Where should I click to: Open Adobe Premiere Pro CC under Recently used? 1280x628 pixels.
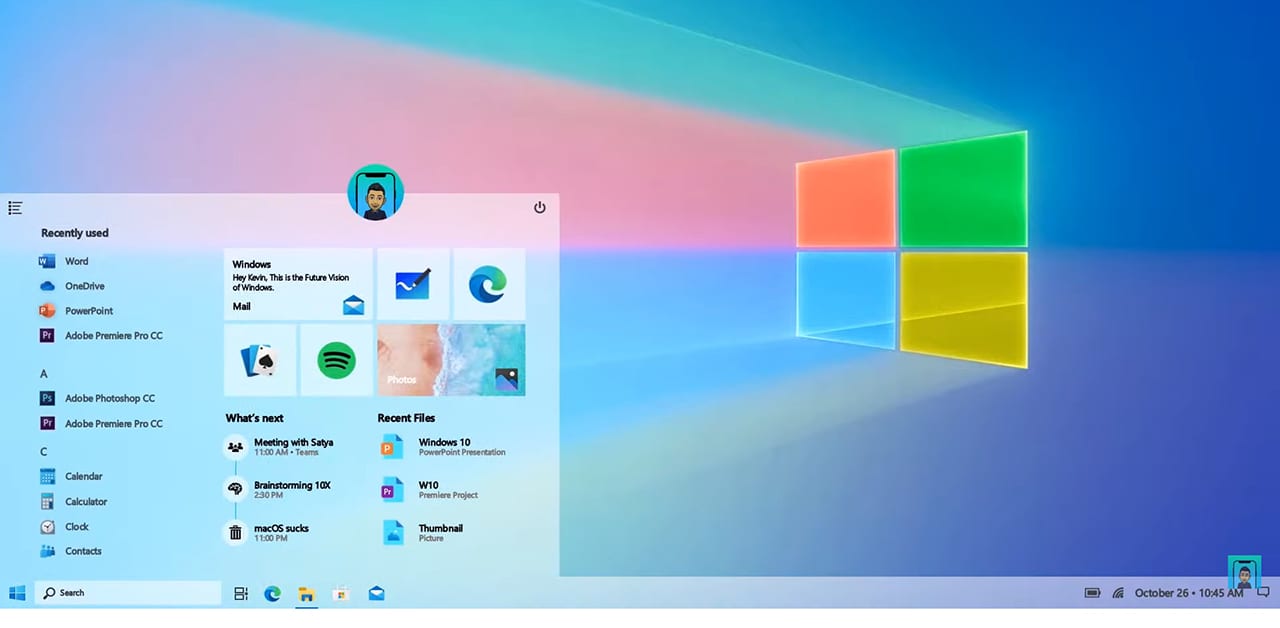click(x=101, y=336)
